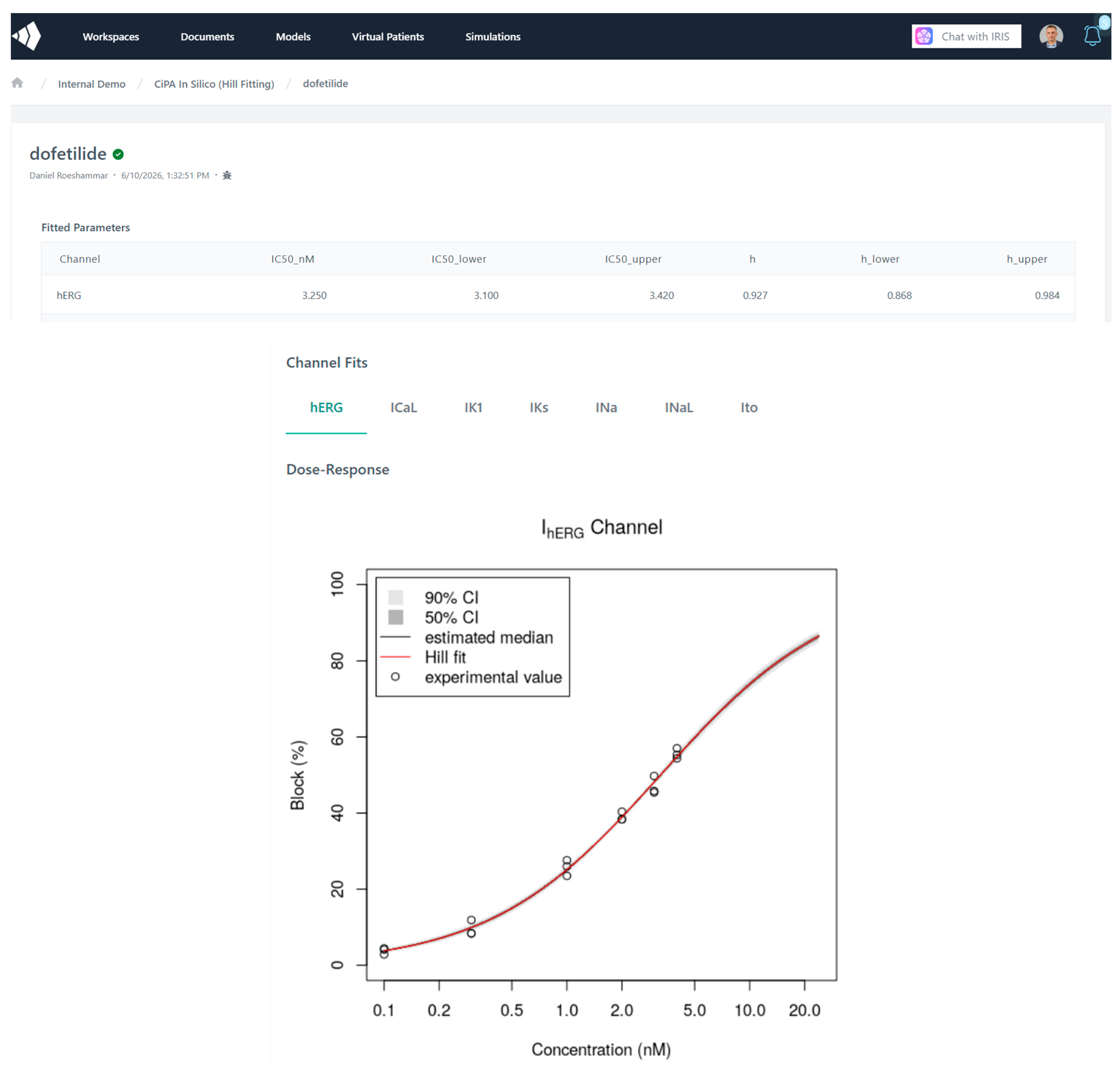The image size is (1120, 1069).
Task: Click the dofetilide page title
Action: point(68,154)
